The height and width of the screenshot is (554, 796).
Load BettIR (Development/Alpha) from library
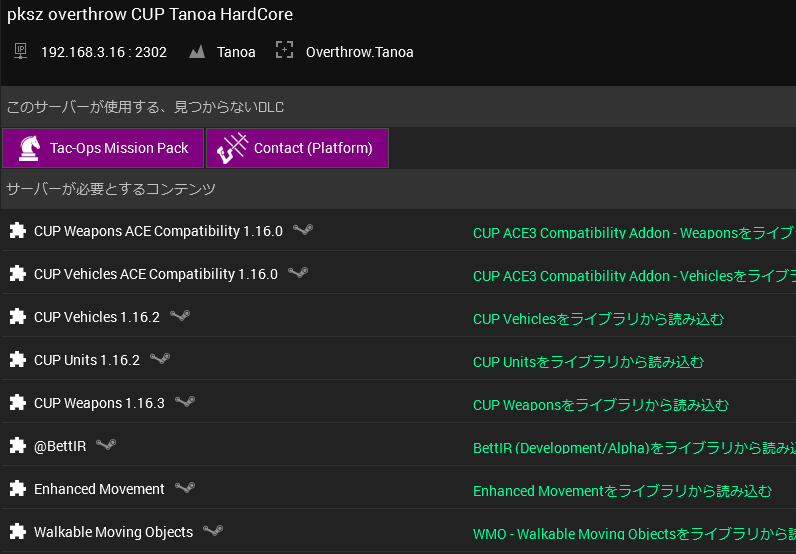[x=634, y=448]
